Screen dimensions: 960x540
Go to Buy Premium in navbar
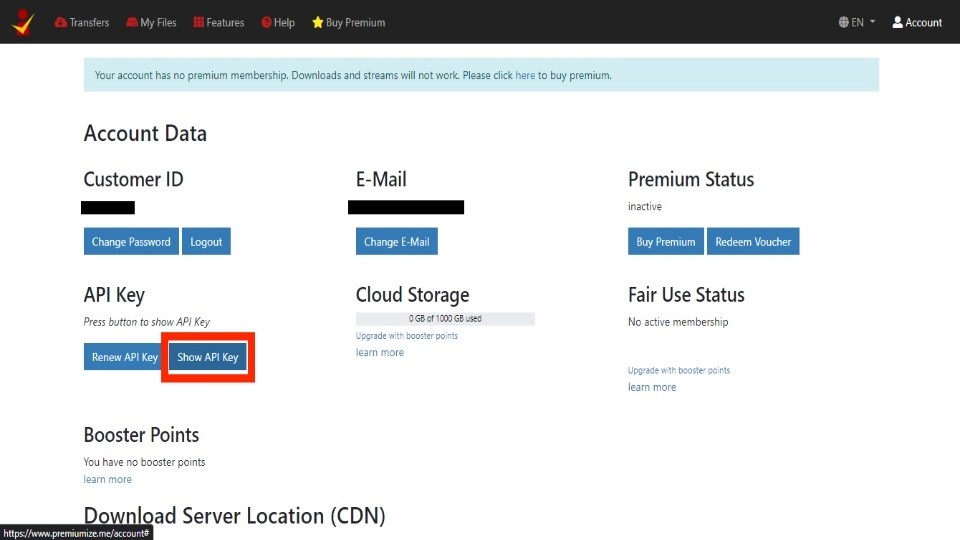[x=348, y=22]
